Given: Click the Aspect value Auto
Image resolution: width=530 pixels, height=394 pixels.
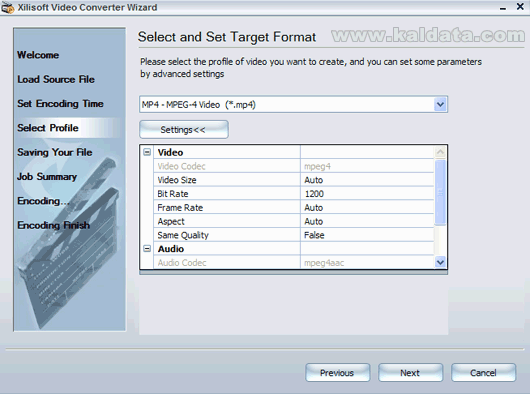Looking at the screenshot, I should click(314, 222).
